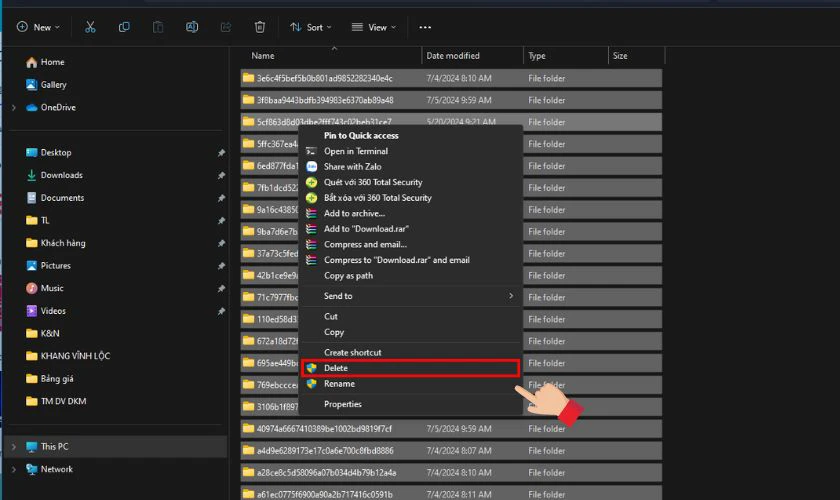Open the View dropdown menu
Screen dimensions: 840x500
tap(376, 27)
